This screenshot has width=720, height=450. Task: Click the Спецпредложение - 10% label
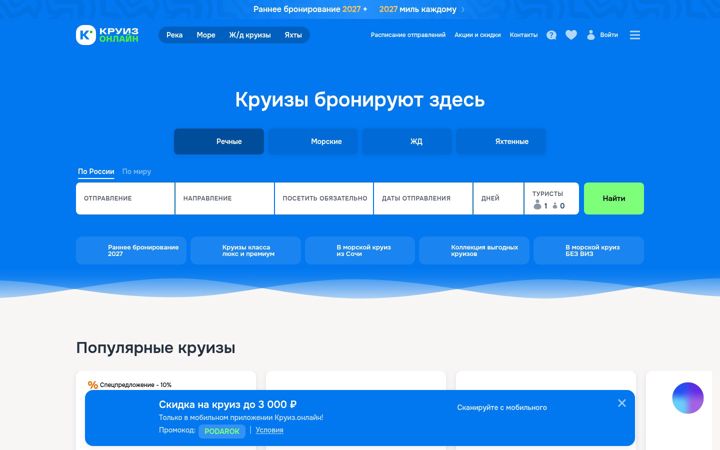(135, 385)
